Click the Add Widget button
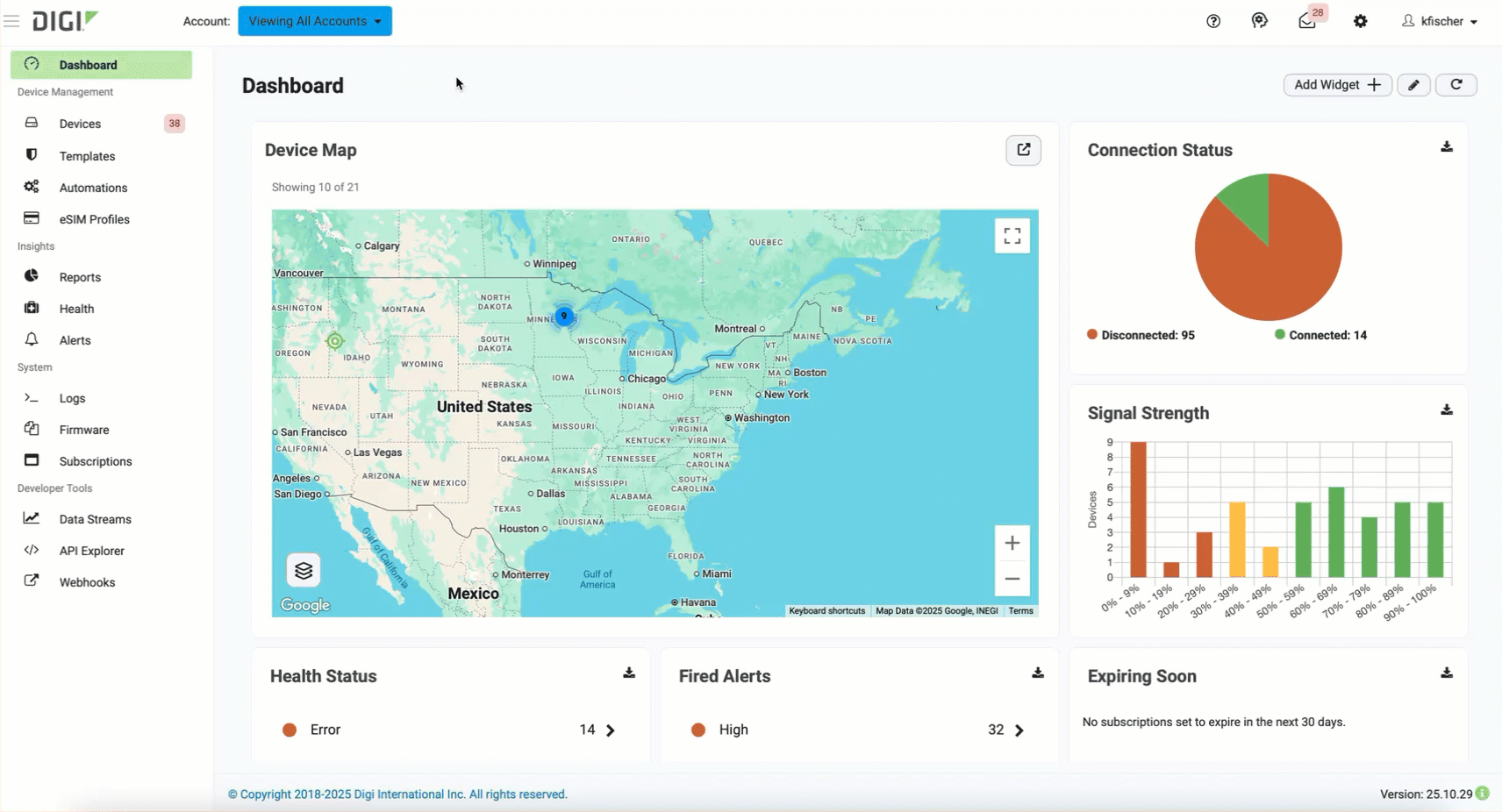Image resolution: width=1502 pixels, height=812 pixels. [1336, 85]
